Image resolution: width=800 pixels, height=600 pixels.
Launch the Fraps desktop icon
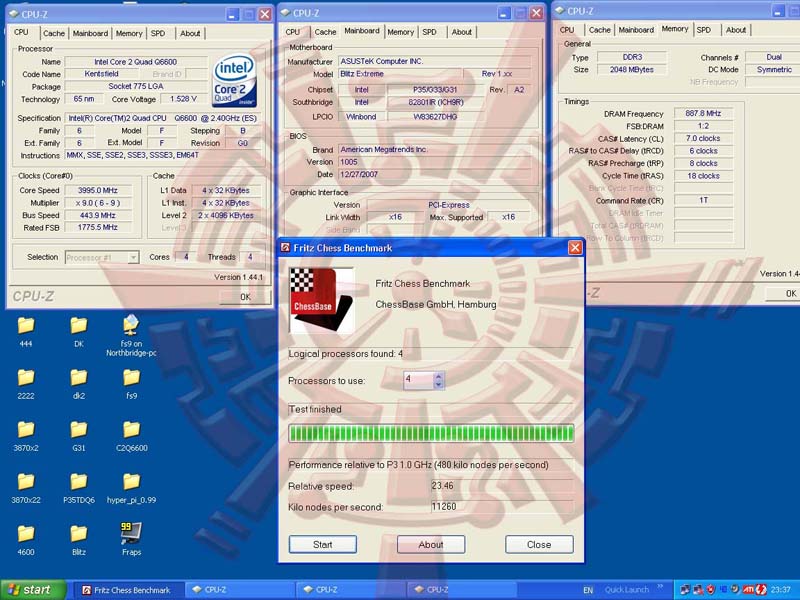pos(131,538)
